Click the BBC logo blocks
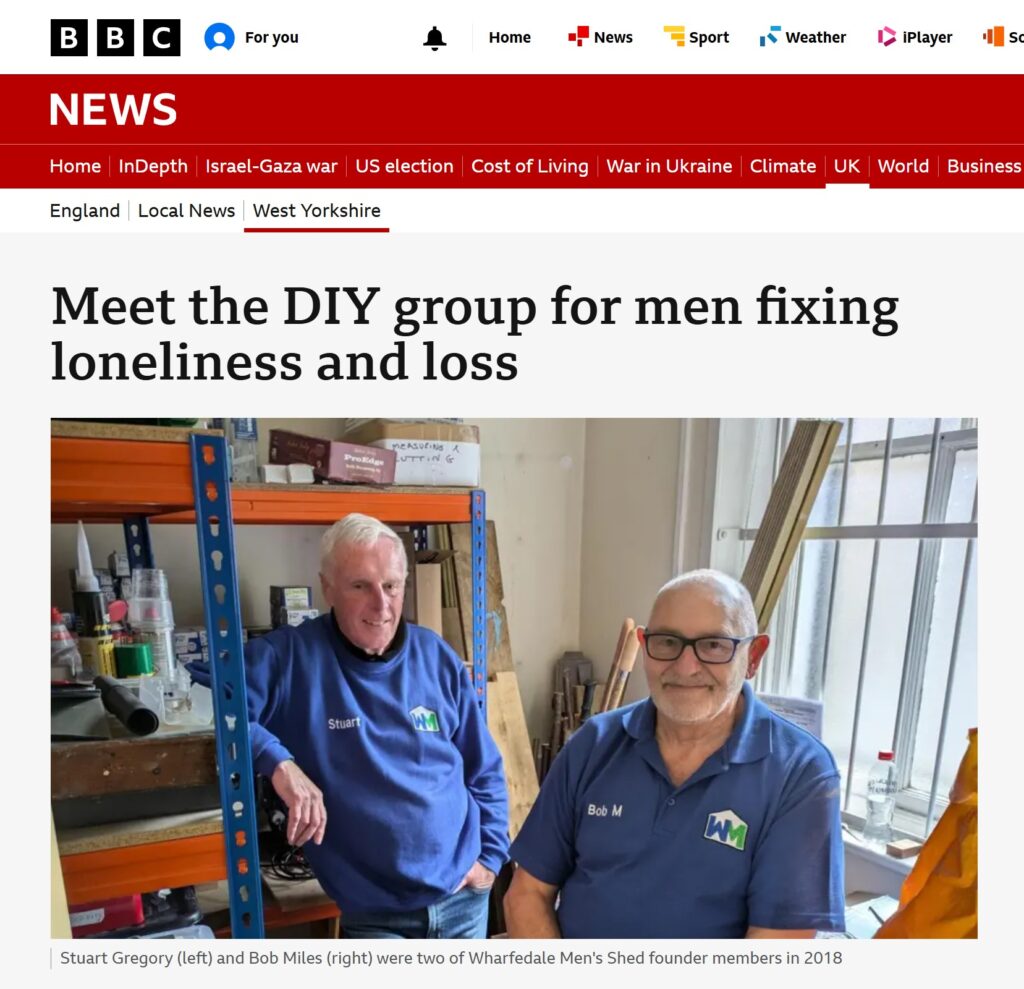Screen dimensions: 1024x989 [115, 37]
